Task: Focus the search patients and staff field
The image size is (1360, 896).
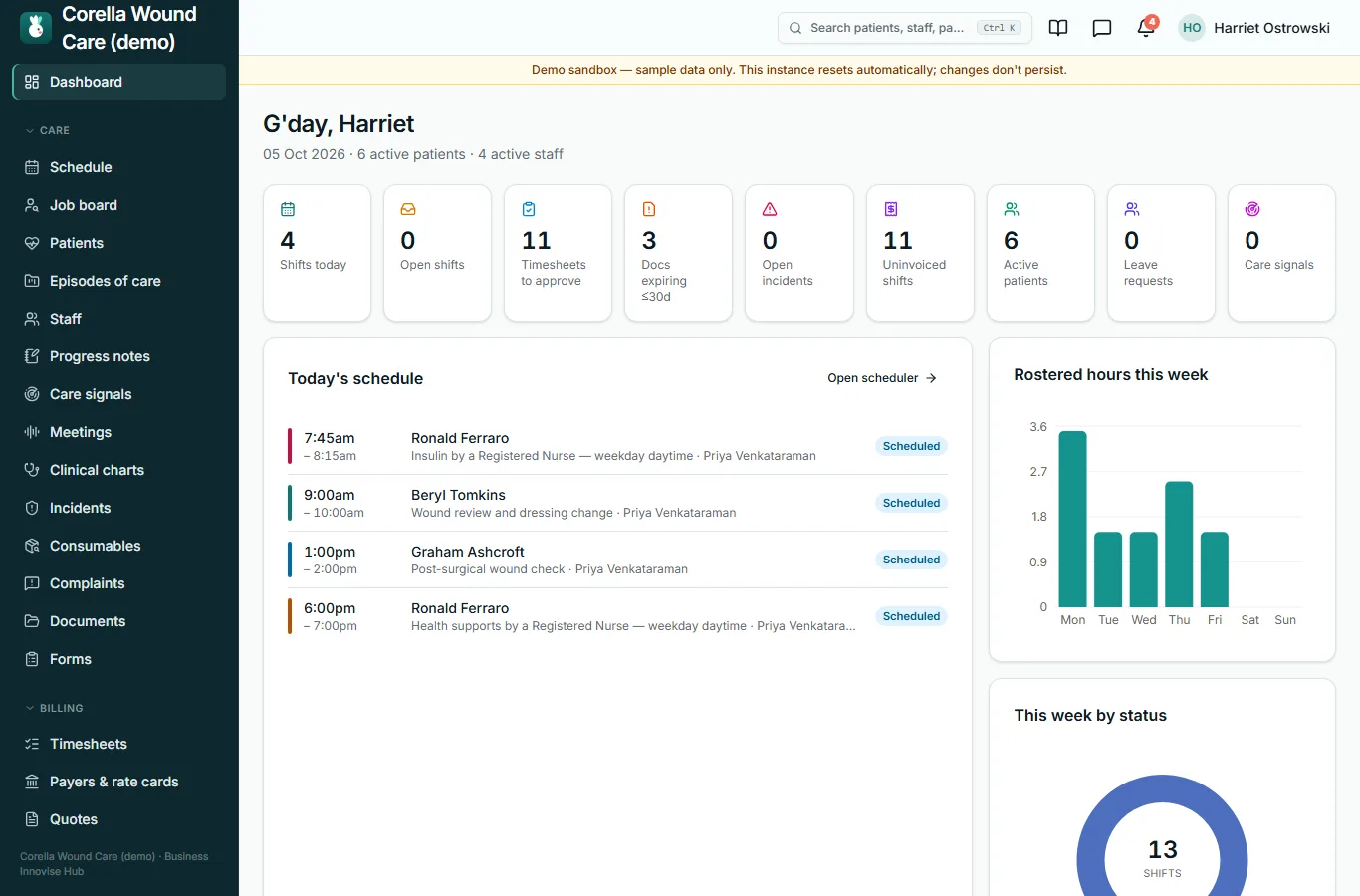Action: pos(904,28)
